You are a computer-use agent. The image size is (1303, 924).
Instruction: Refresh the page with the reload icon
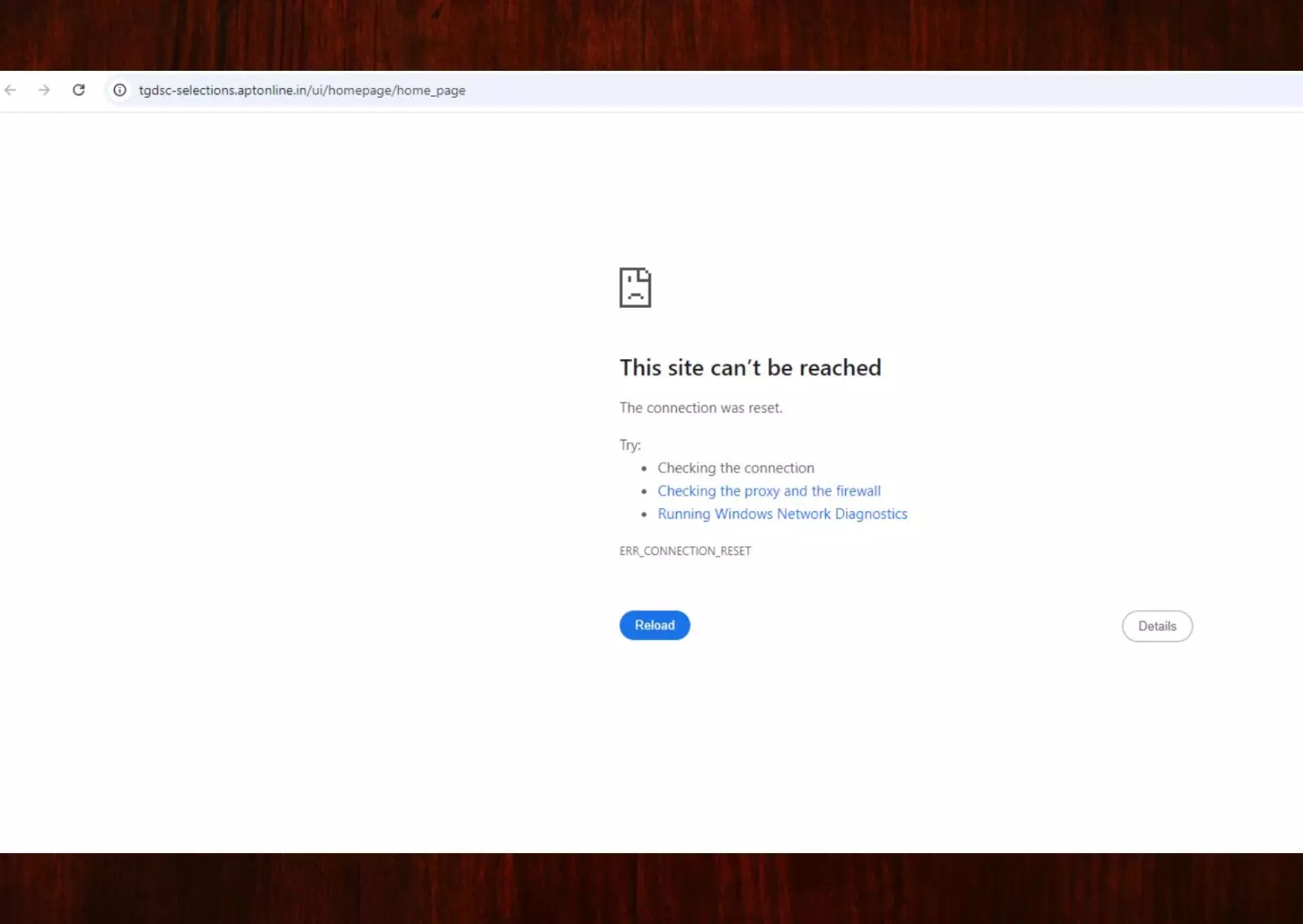[x=79, y=90]
